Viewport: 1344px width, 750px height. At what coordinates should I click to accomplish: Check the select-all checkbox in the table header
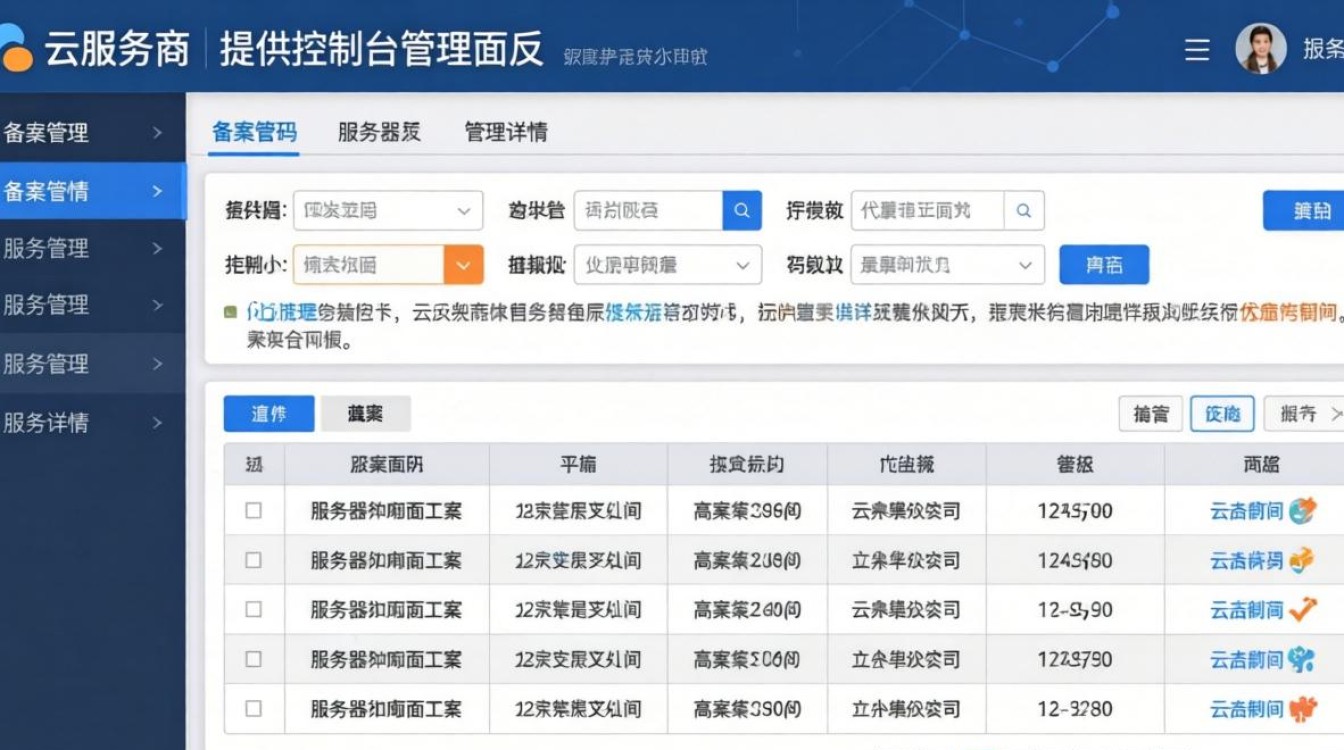coord(253,464)
